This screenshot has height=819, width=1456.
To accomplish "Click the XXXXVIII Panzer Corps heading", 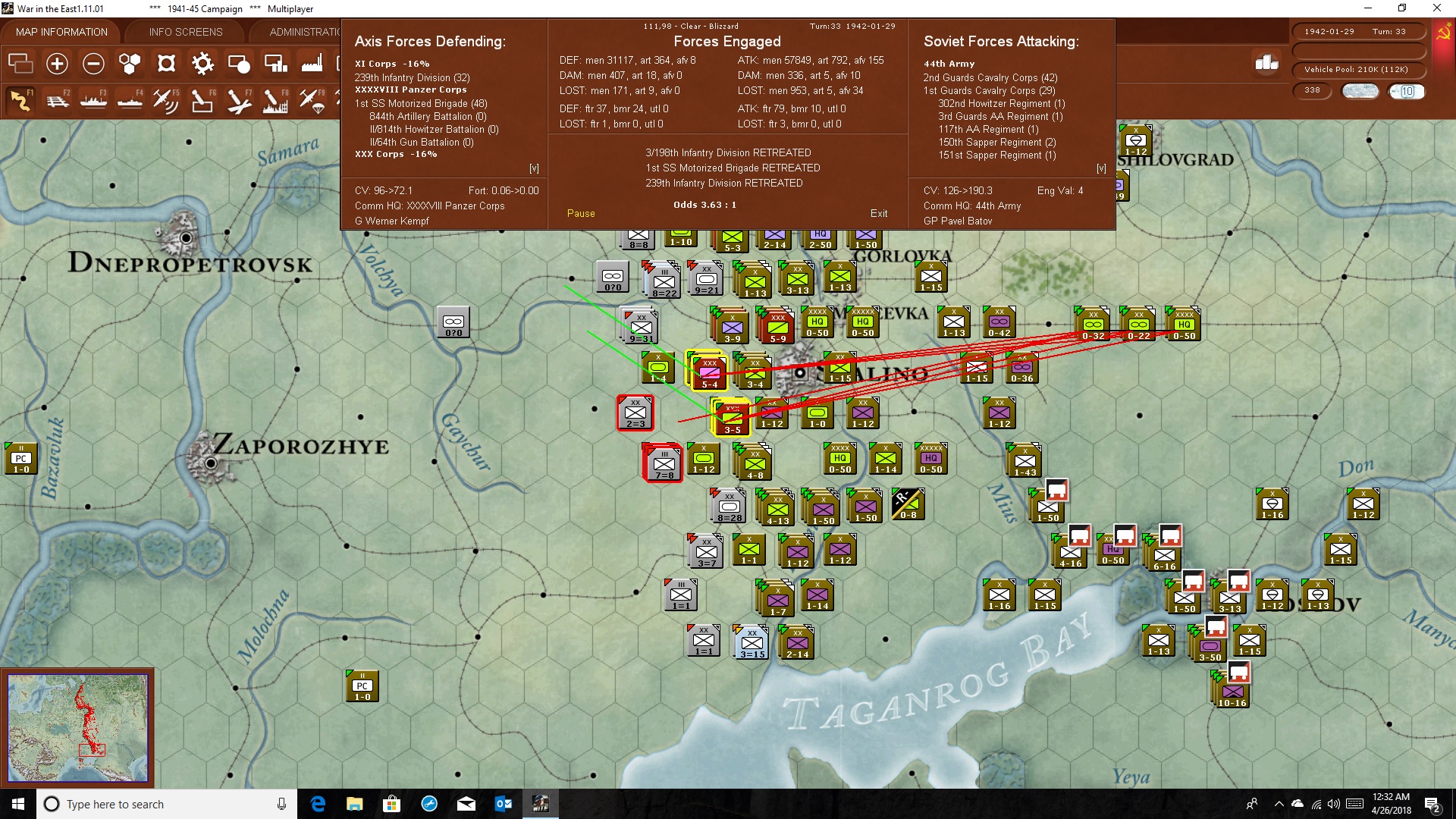I will pos(411,89).
